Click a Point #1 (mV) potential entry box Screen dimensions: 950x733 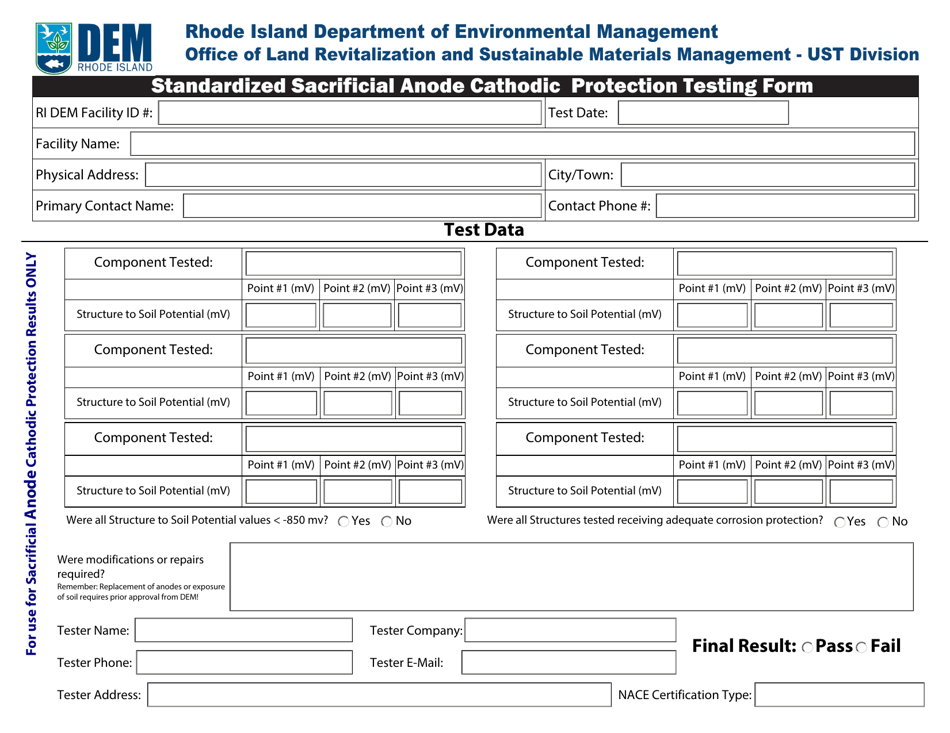point(281,314)
